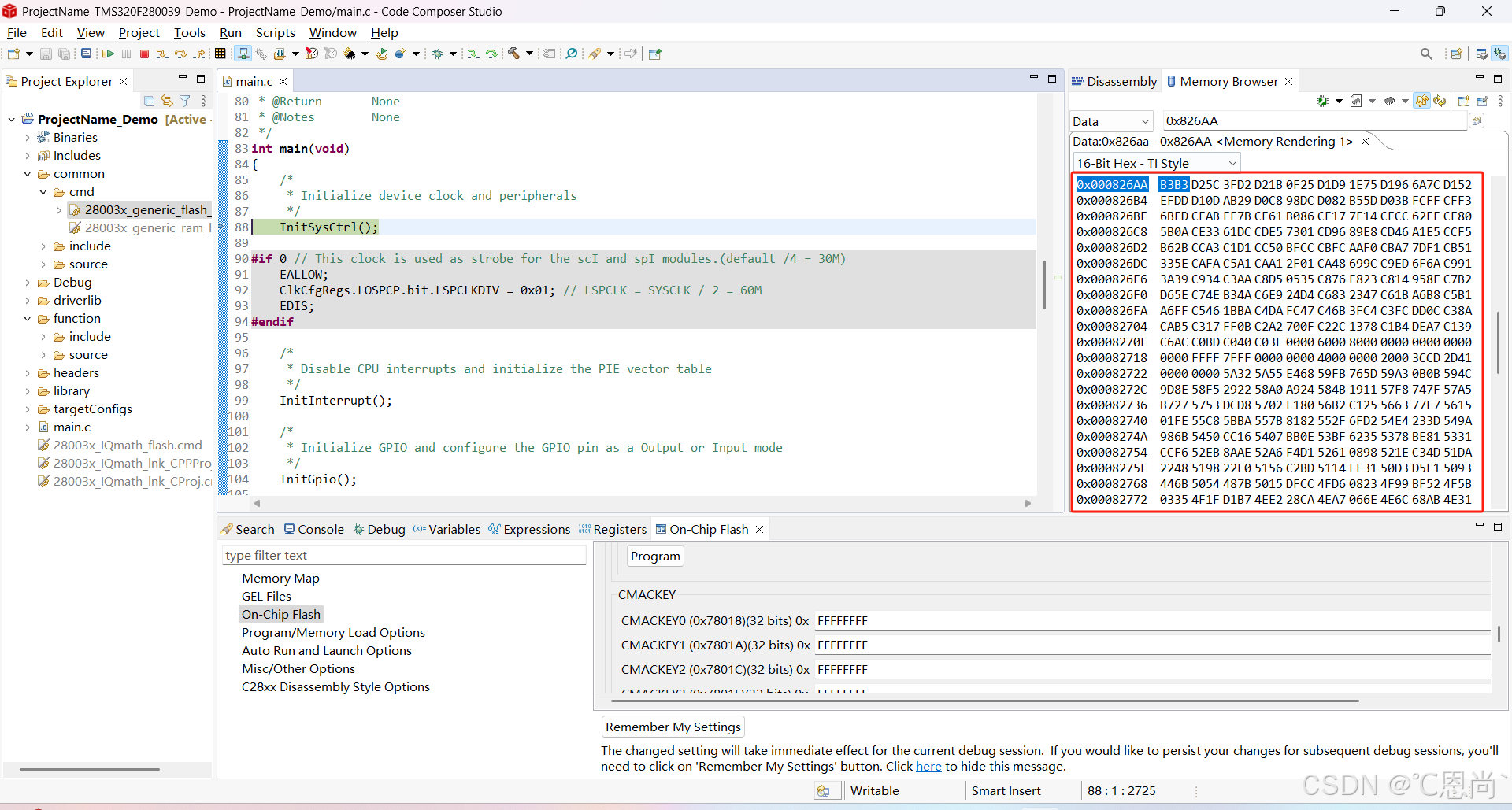Click the CMACKEY0 value field

(x=1153, y=621)
